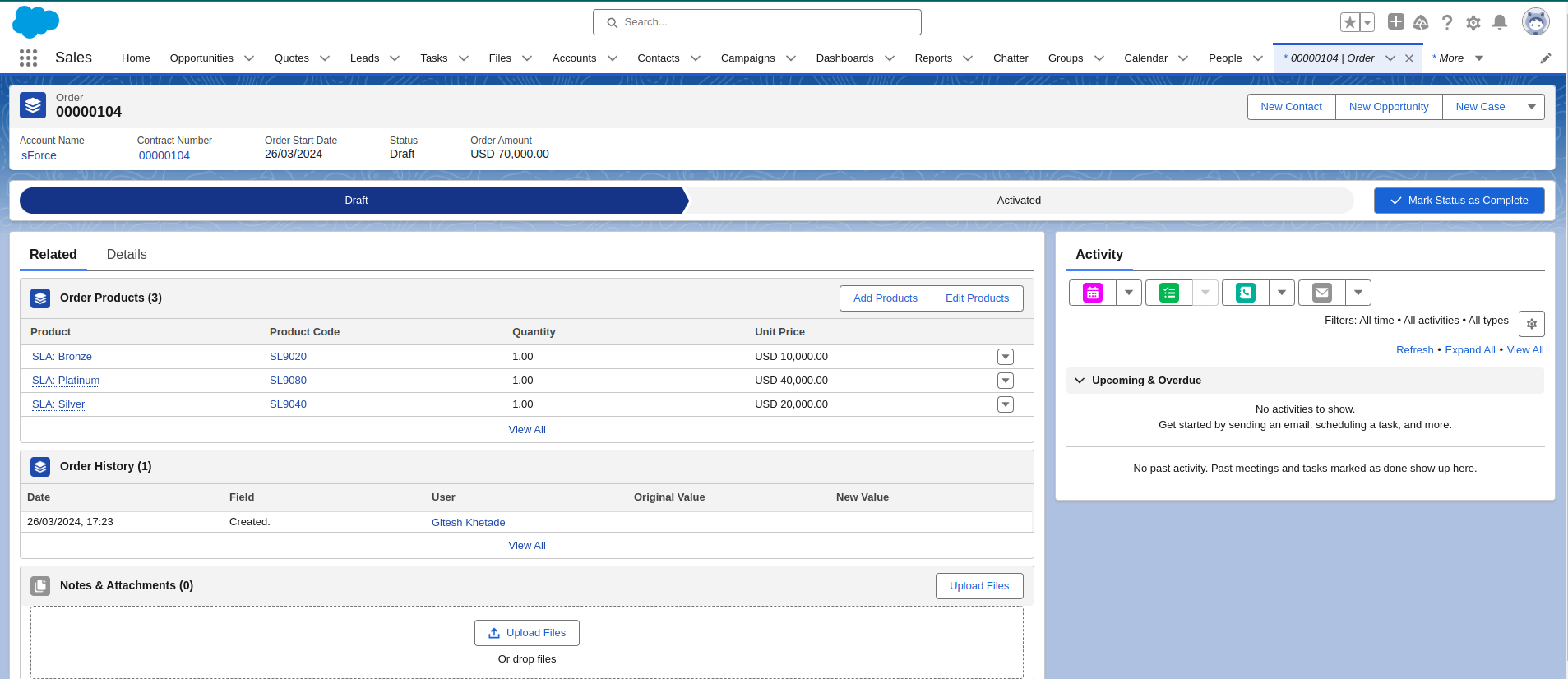
Task: Click View All under Order Products
Action: click(527, 430)
